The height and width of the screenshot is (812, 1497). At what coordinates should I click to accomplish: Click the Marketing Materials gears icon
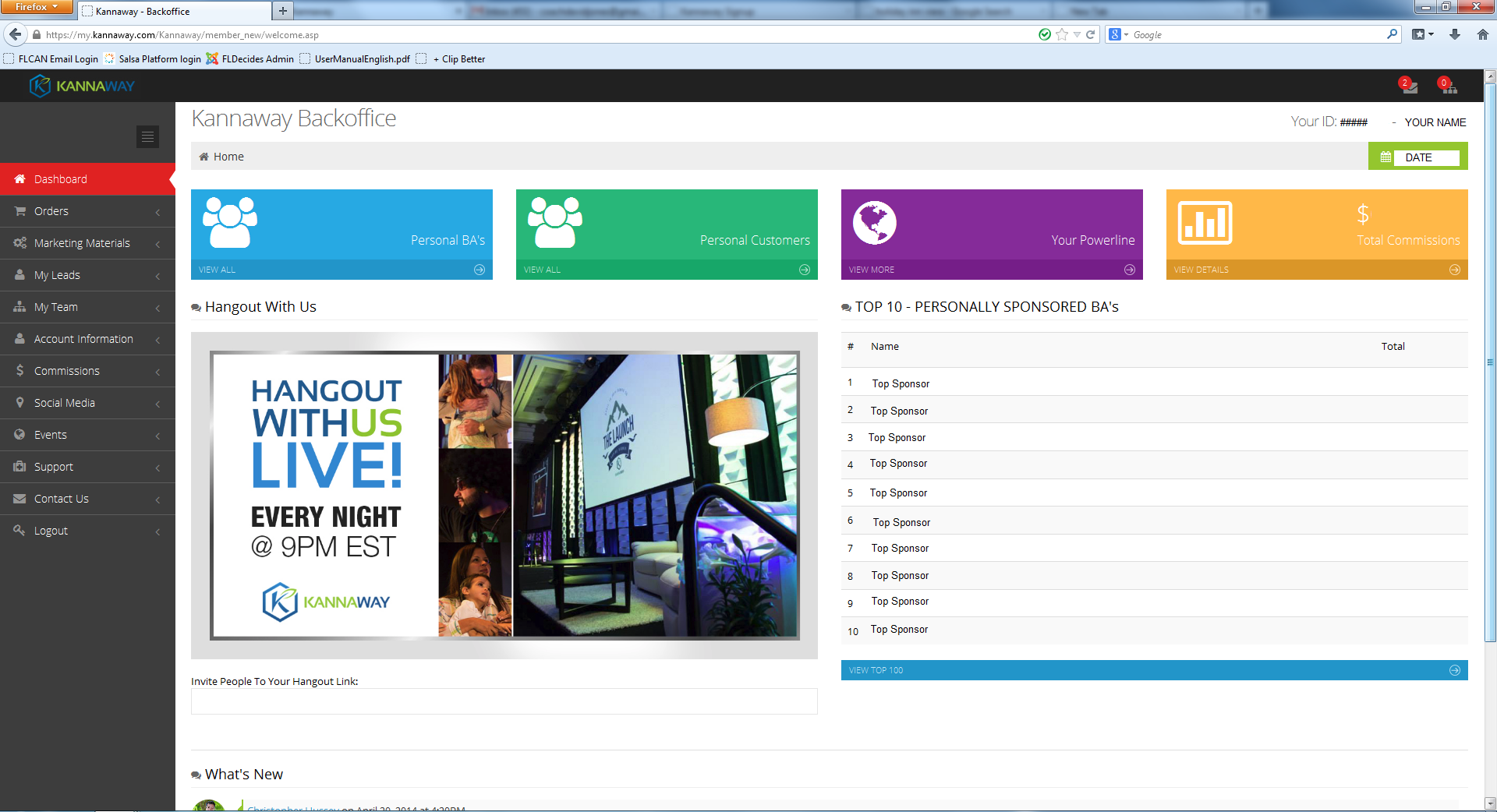point(20,243)
